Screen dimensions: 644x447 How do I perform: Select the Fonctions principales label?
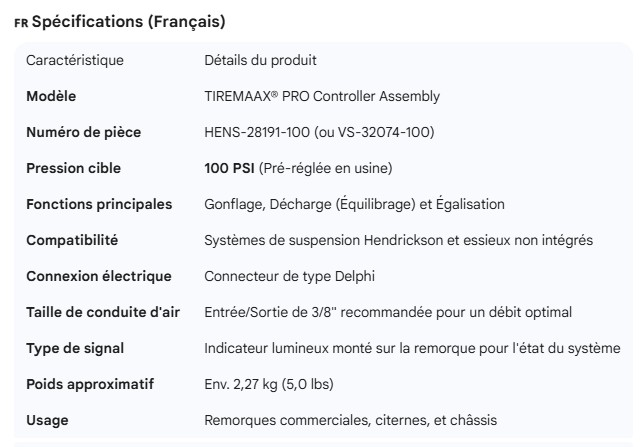coord(99,204)
